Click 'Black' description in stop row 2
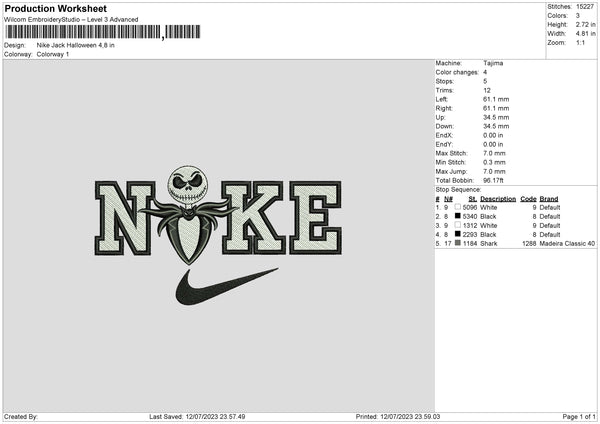 tap(488, 216)
